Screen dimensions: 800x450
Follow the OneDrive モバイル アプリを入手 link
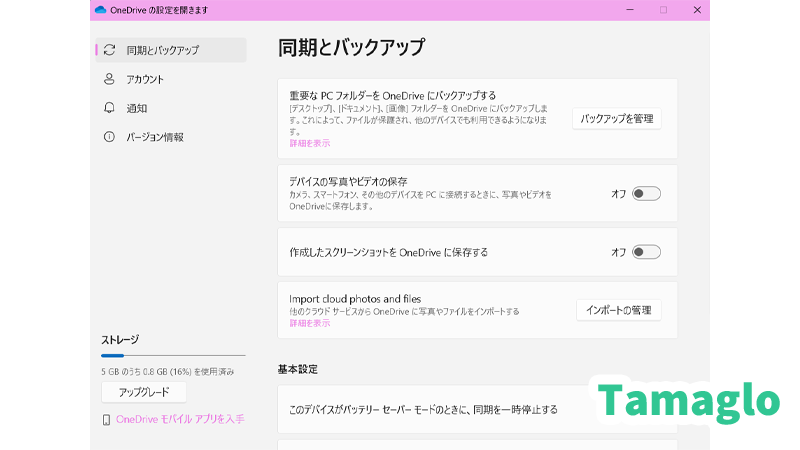pyautogui.click(x=180, y=420)
